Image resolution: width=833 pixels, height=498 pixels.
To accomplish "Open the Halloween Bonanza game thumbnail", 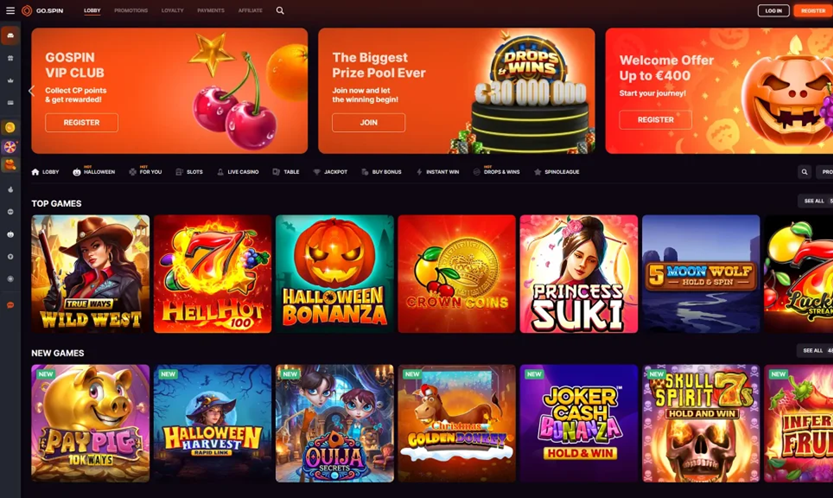I will coord(335,274).
